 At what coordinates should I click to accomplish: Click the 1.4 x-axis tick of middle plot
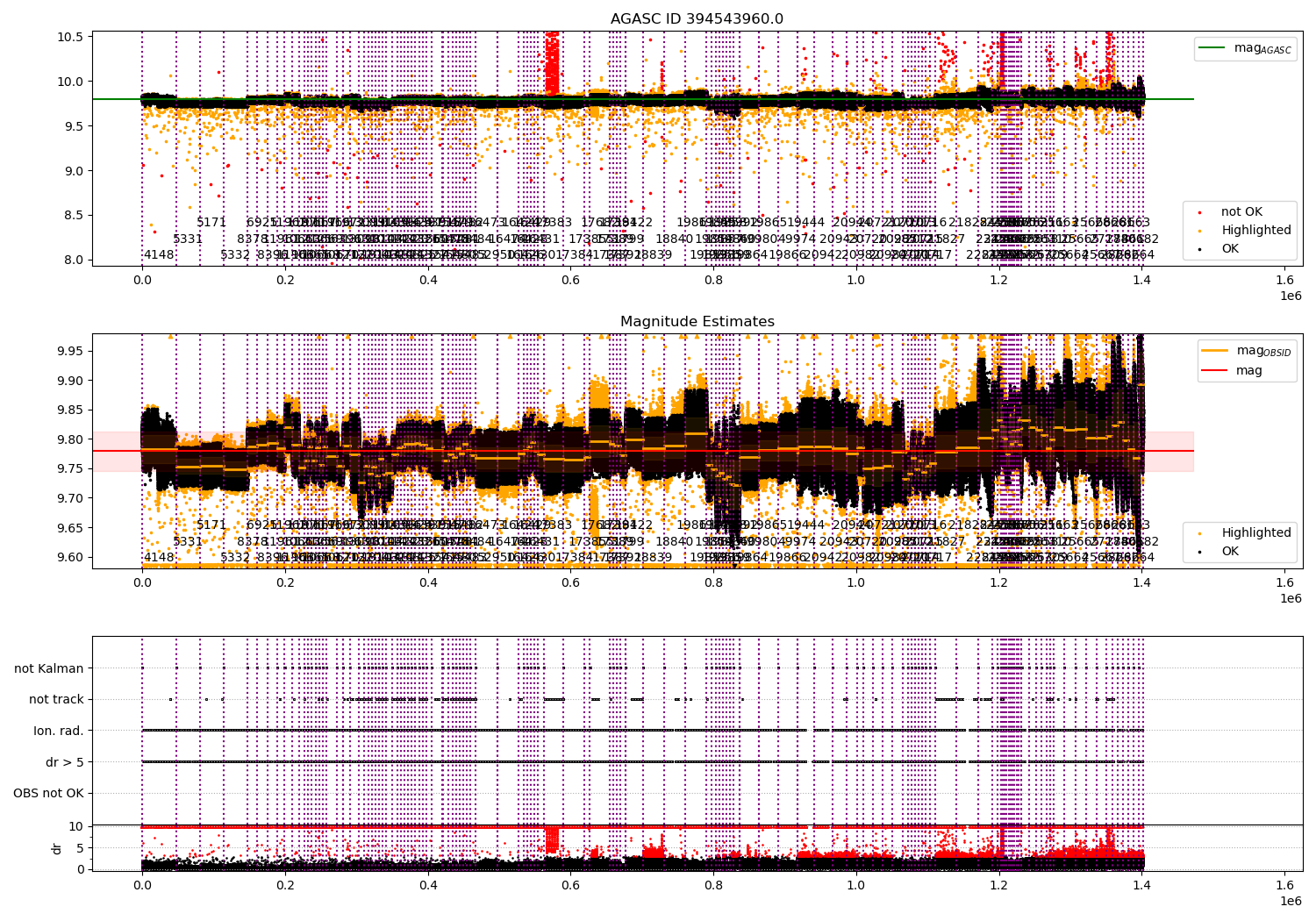pyautogui.click(x=1141, y=582)
